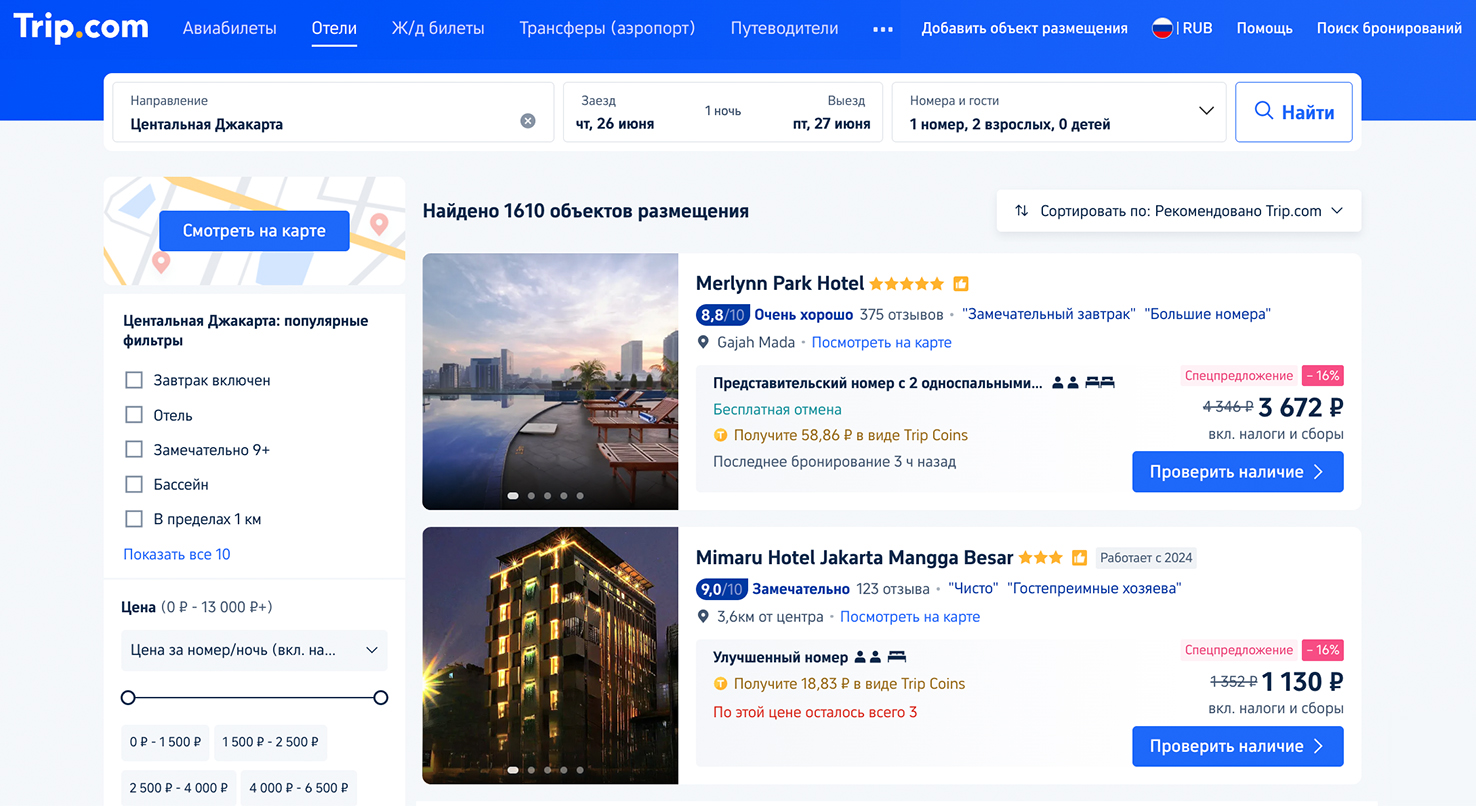This screenshot has height=806, width=1476.
Task: Click bed icons of Представительский номер
Action: point(1100,383)
